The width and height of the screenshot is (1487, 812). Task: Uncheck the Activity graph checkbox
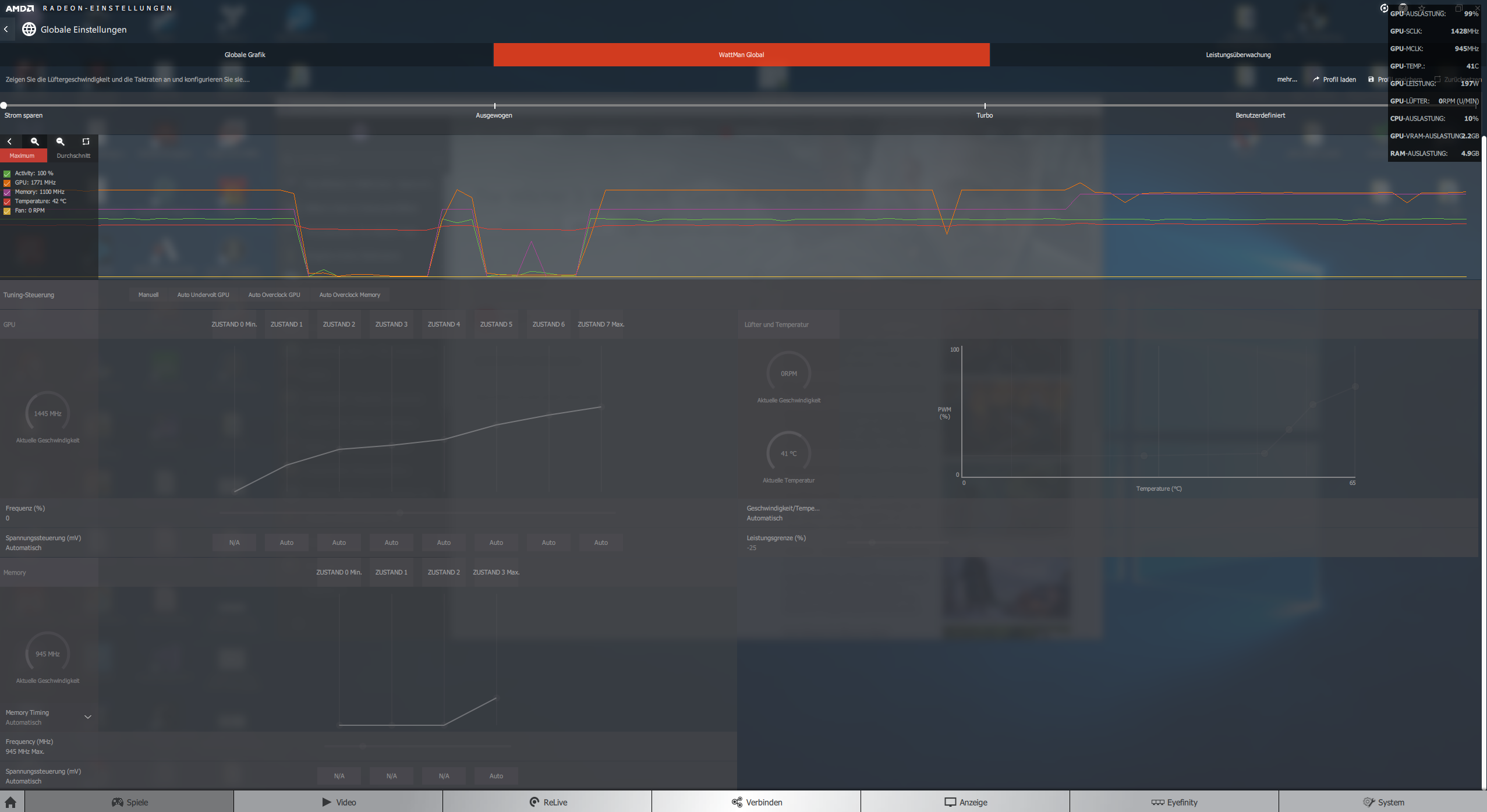pyautogui.click(x=7, y=173)
